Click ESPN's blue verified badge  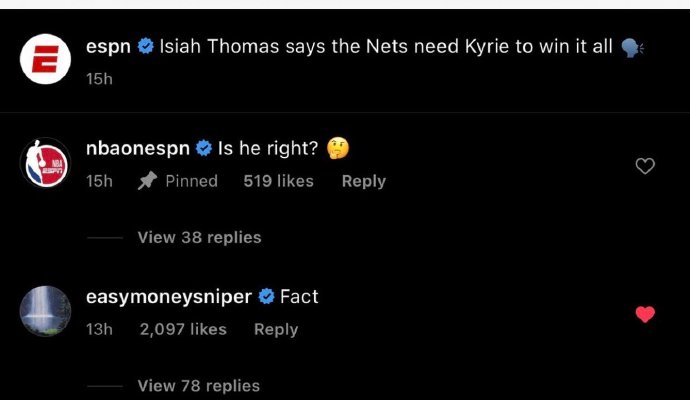click(x=146, y=47)
